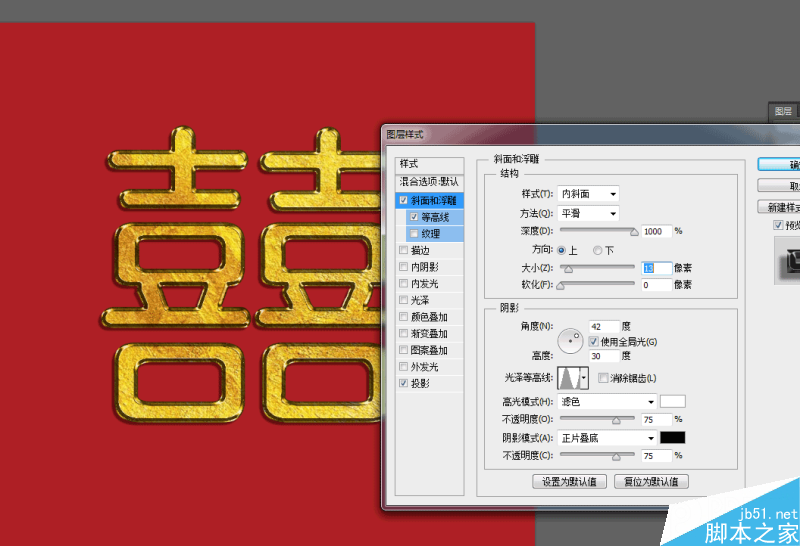The image size is (800, 546).
Task: Click the 大小 pixel value field
Action: click(x=657, y=268)
